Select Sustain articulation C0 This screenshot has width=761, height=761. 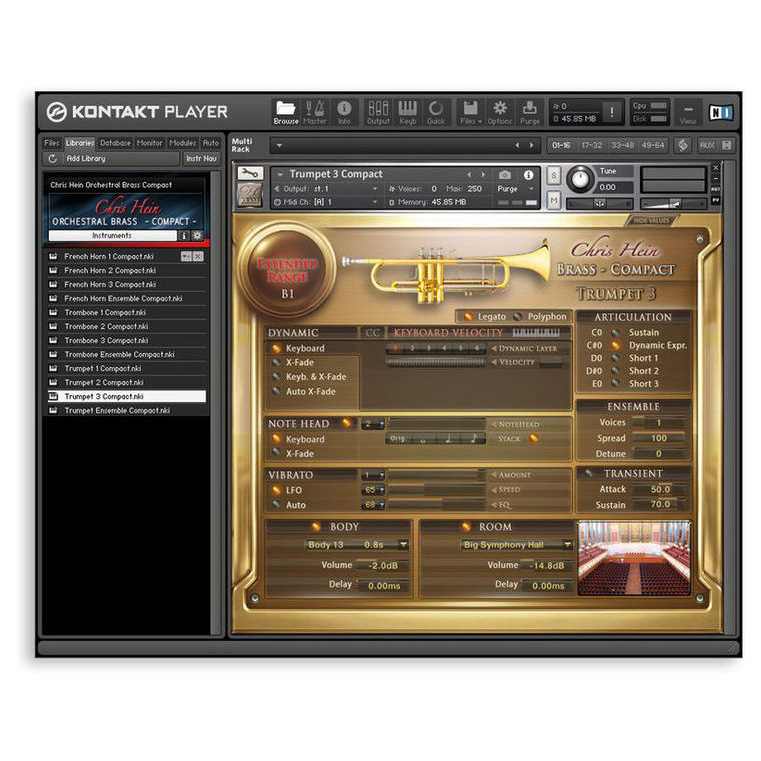(x=615, y=332)
